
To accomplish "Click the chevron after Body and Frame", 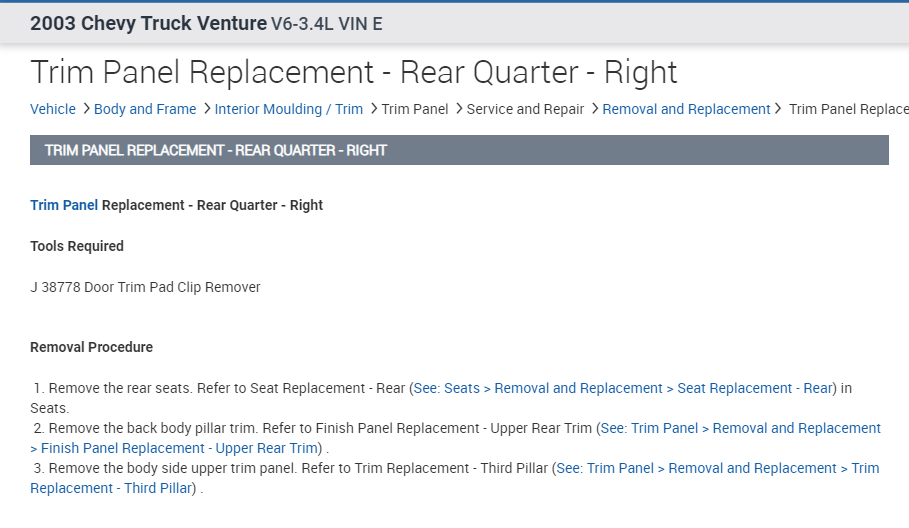I will tap(206, 108).
